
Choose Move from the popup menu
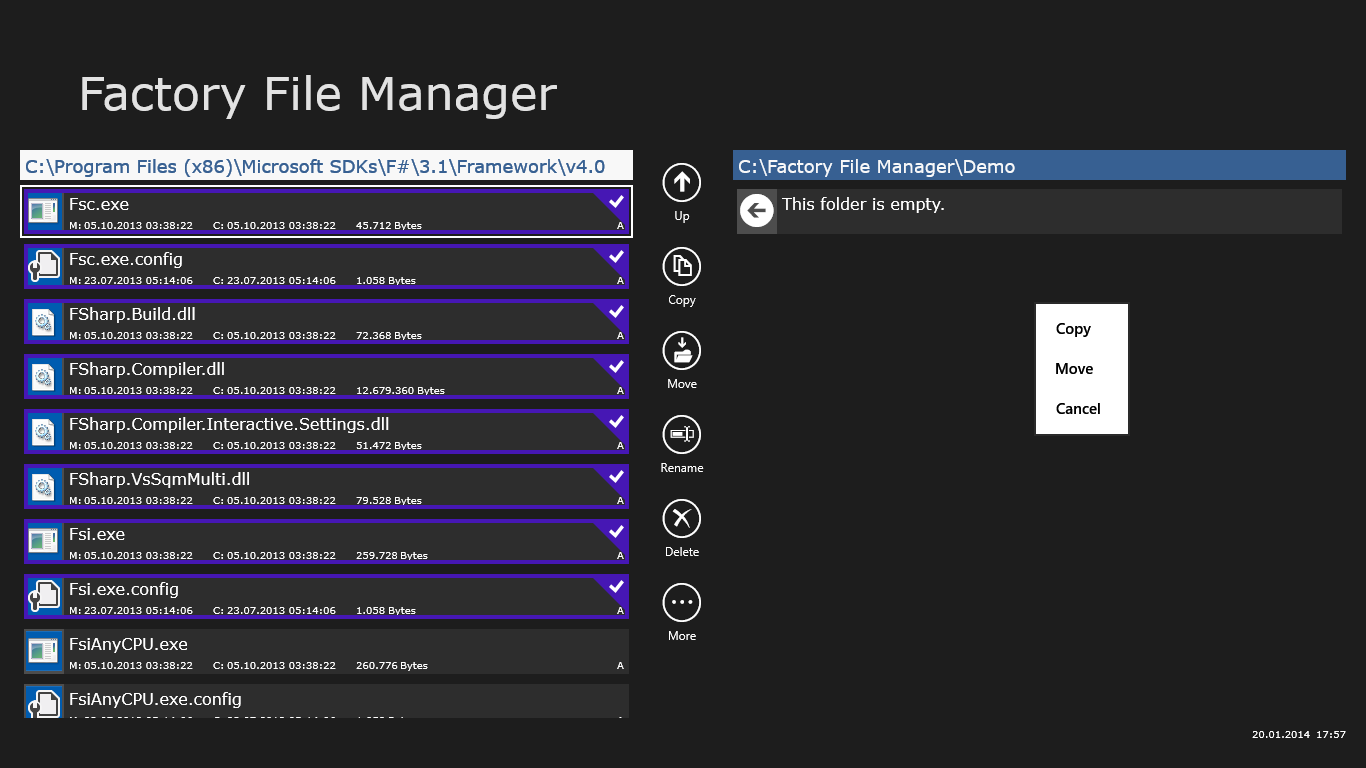1074,369
